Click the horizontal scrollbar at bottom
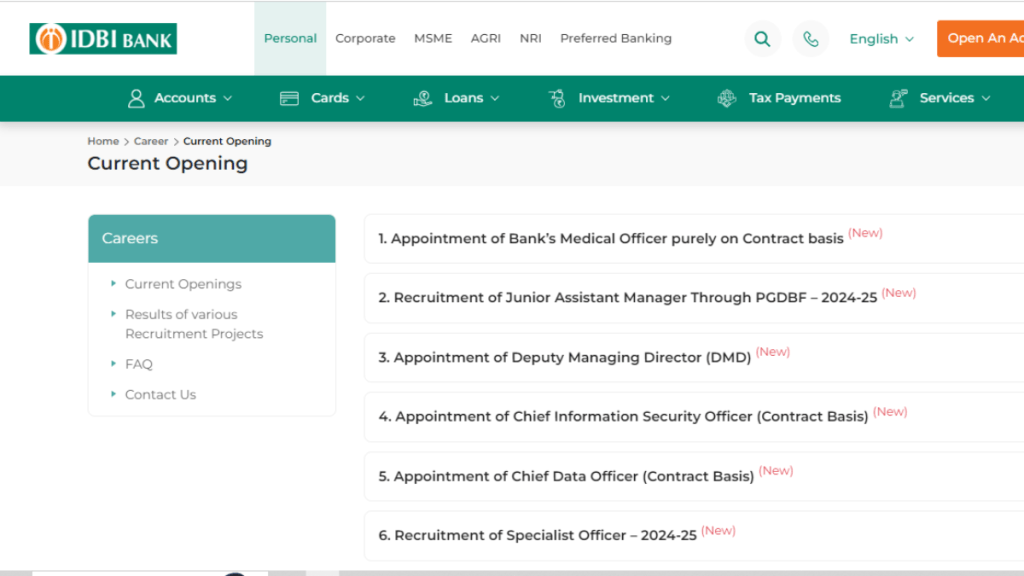Viewport: 1024px width, 576px height. 512,573
